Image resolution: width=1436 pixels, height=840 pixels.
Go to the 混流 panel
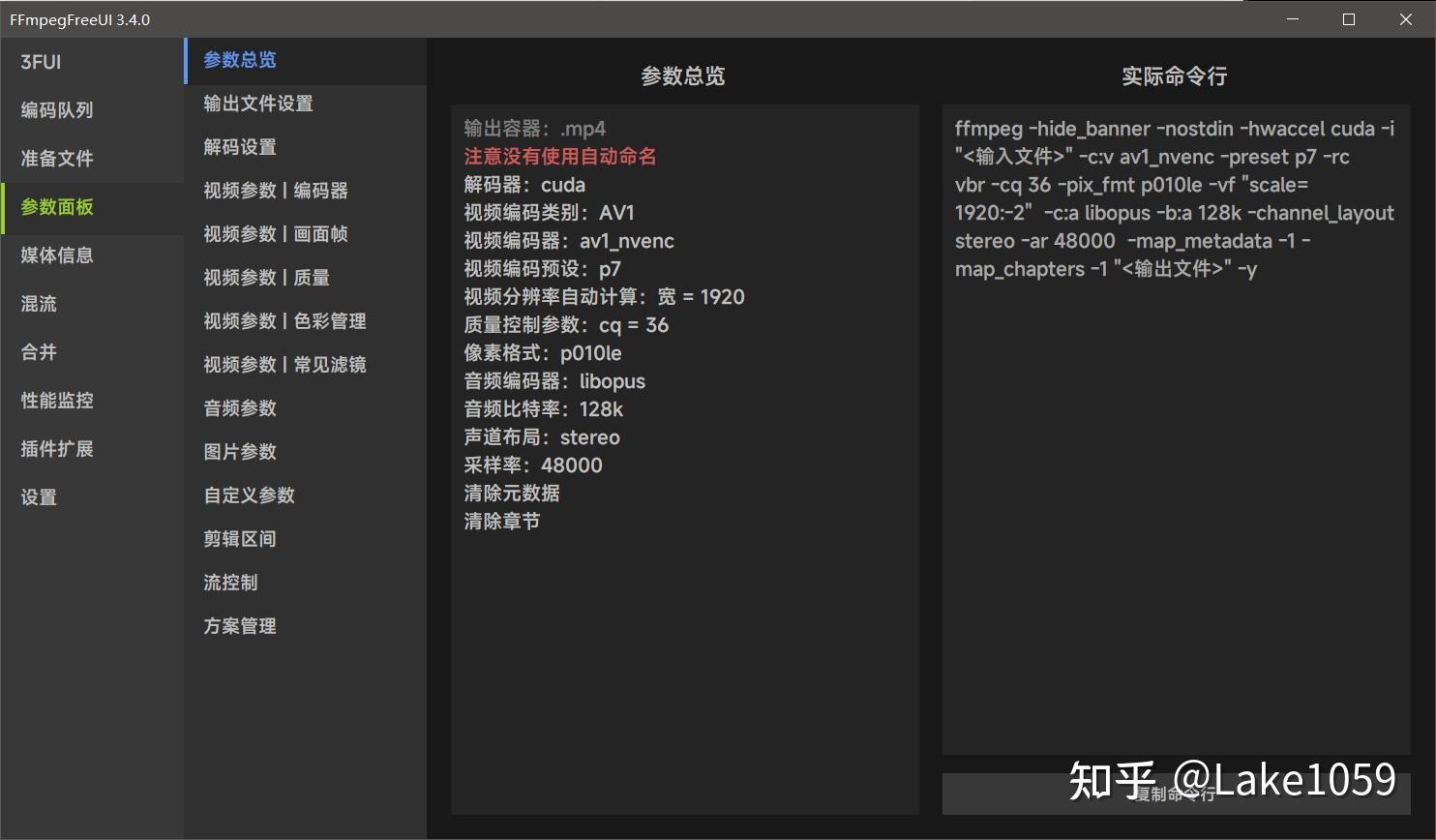coord(39,303)
